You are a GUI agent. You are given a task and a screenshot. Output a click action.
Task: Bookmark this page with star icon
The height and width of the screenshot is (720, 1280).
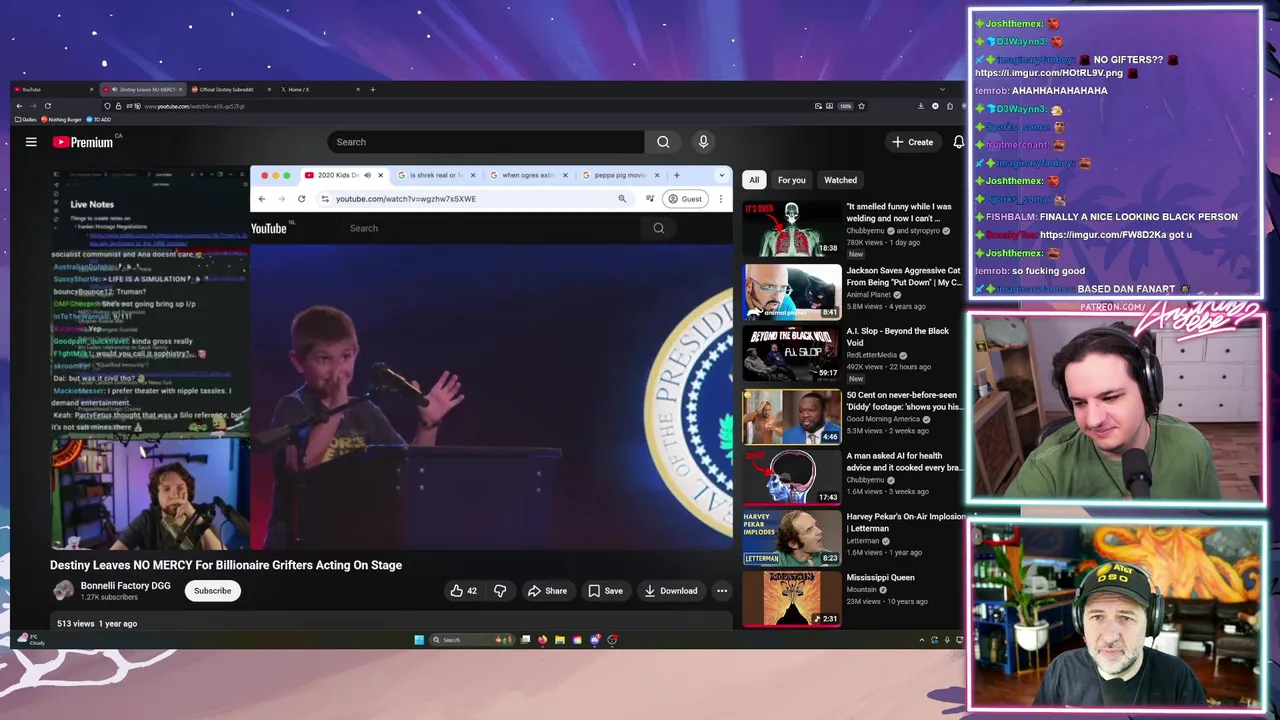[x=861, y=106]
